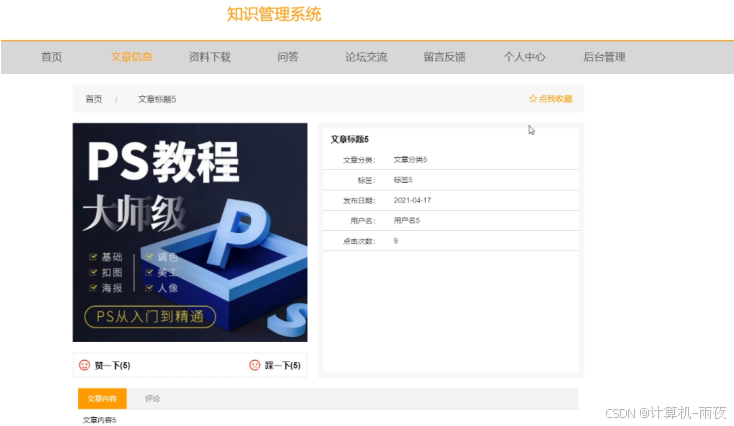Click the 点我收藏 favorite link
Screen dimensions: 734x426
550,98
